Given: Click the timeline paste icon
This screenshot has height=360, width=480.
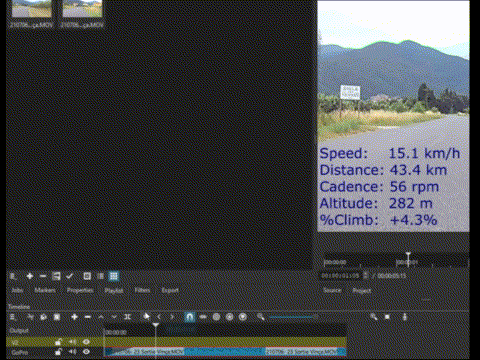Looking at the screenshot, I should [57, 317].
